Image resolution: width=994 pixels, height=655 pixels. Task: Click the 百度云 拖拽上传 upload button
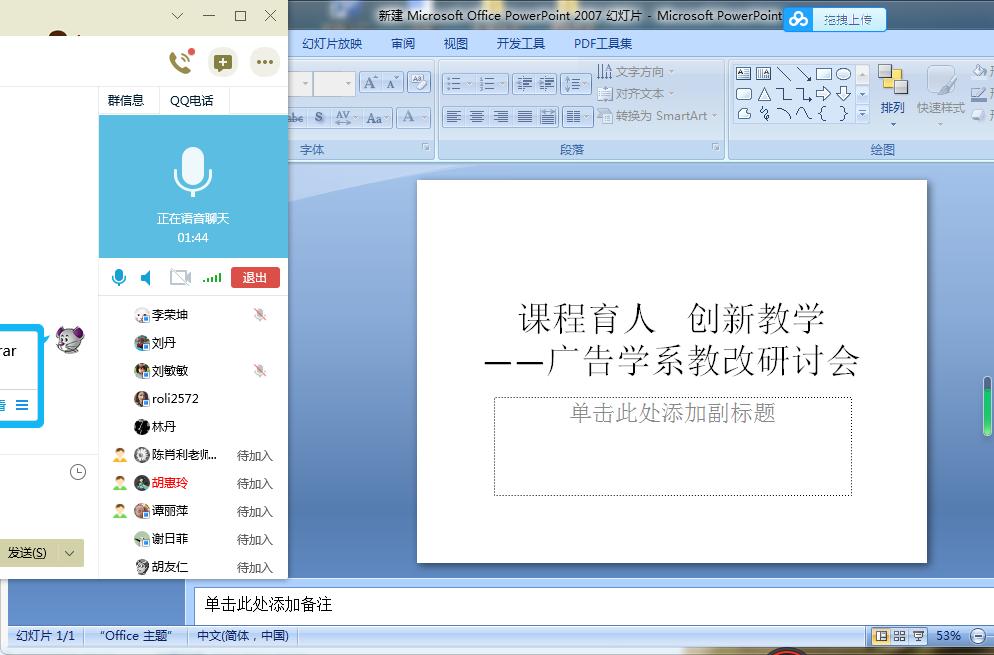(x=835, y=19)
